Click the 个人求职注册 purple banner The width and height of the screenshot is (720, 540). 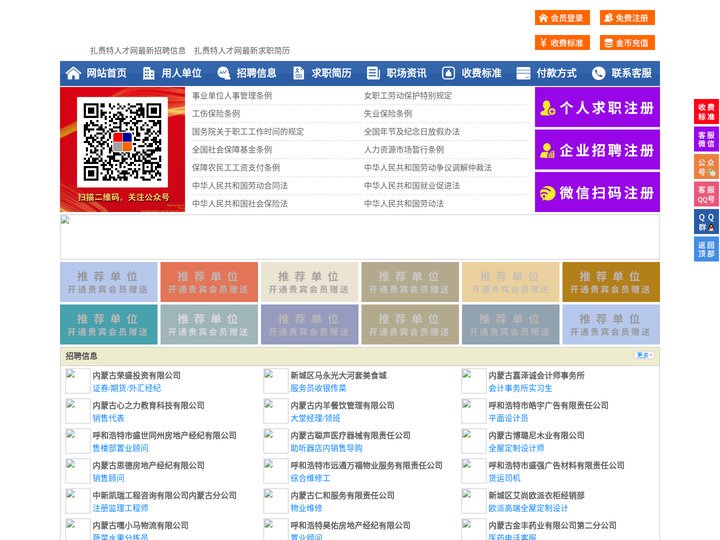click(597, 107)
